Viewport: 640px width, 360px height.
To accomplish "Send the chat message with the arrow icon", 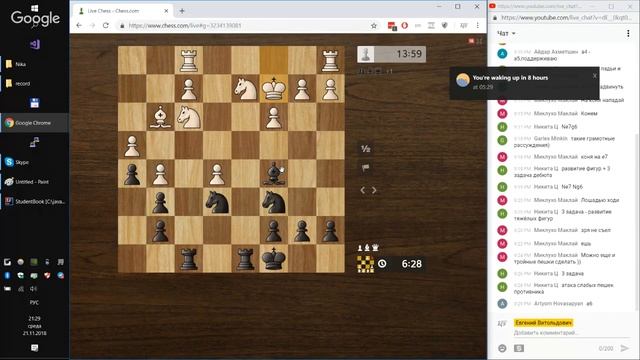I will 624,348.
